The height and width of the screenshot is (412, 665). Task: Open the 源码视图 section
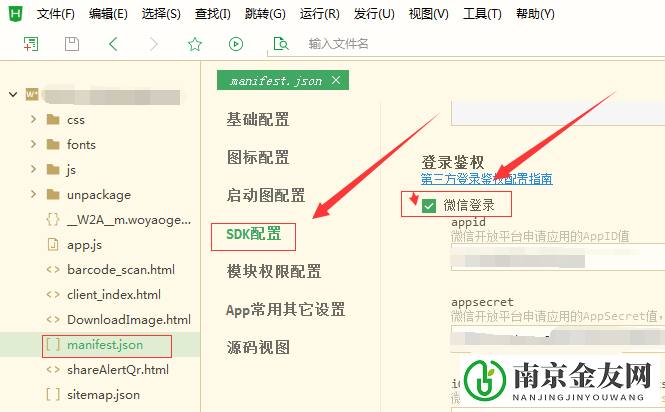258,348
